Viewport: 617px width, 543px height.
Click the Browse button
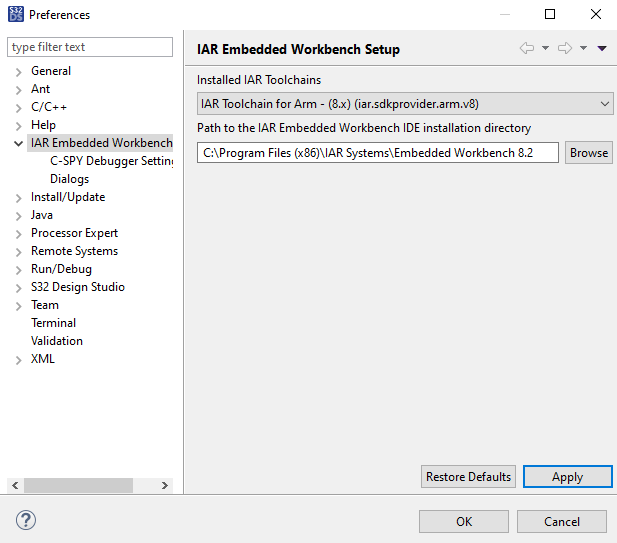click(589, 153)
